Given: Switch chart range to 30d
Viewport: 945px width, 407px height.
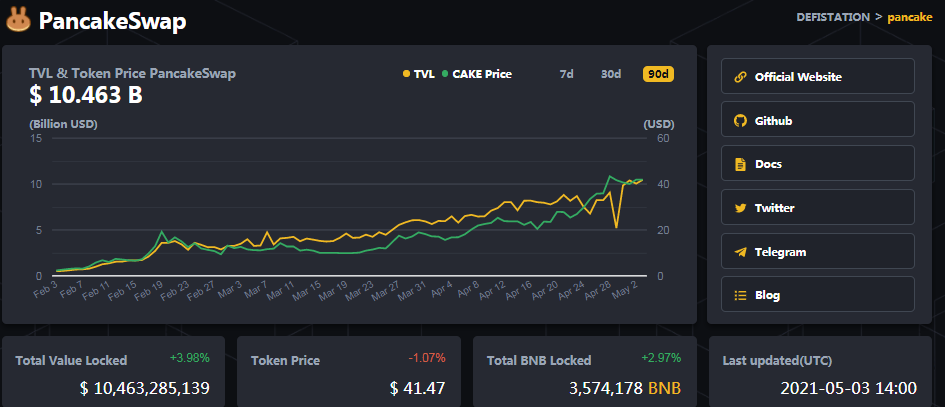Looking at the screenshot, I should [x=611, y=74].
